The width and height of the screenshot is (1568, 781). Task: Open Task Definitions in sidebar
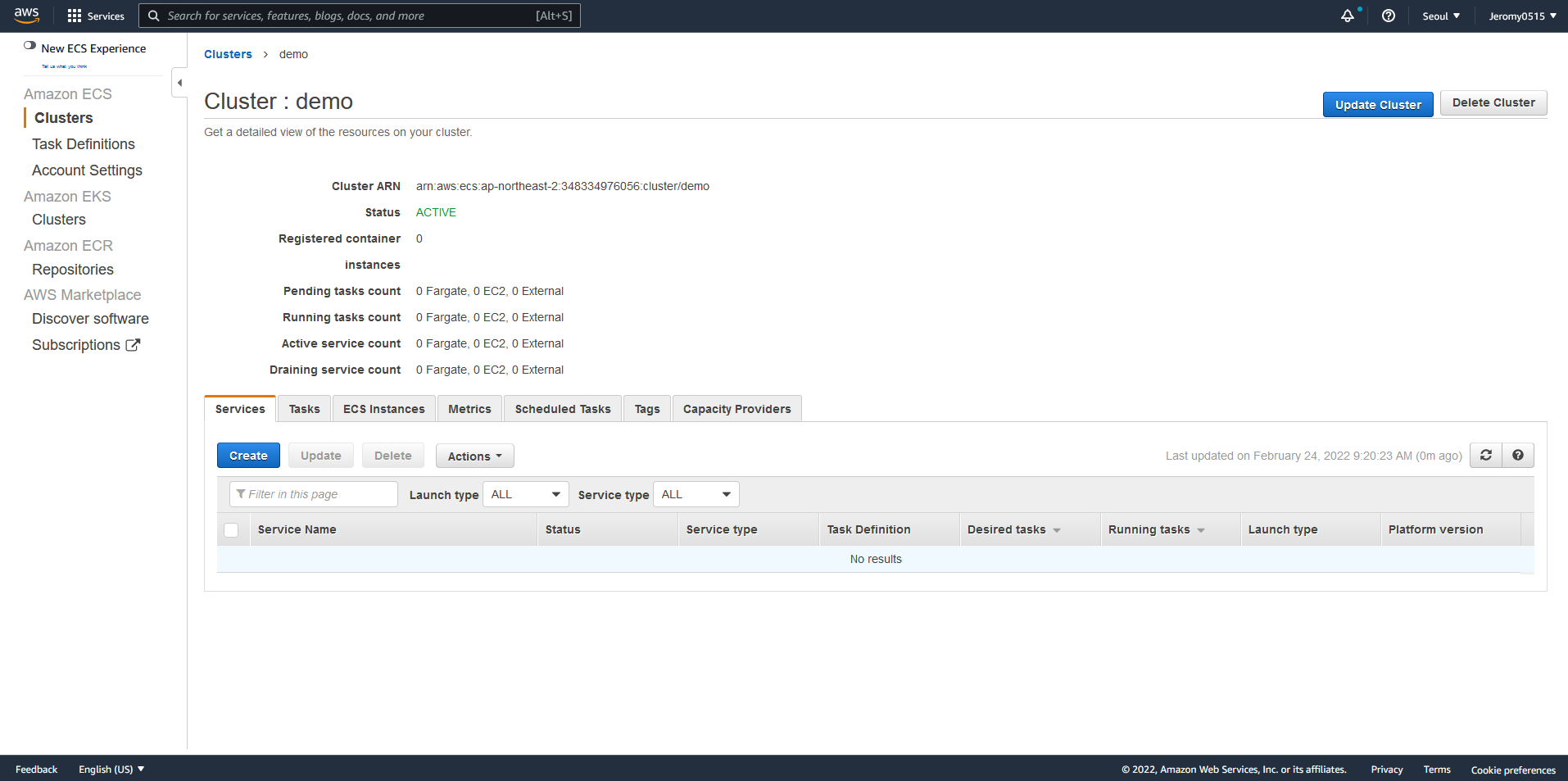click(84, 144)
